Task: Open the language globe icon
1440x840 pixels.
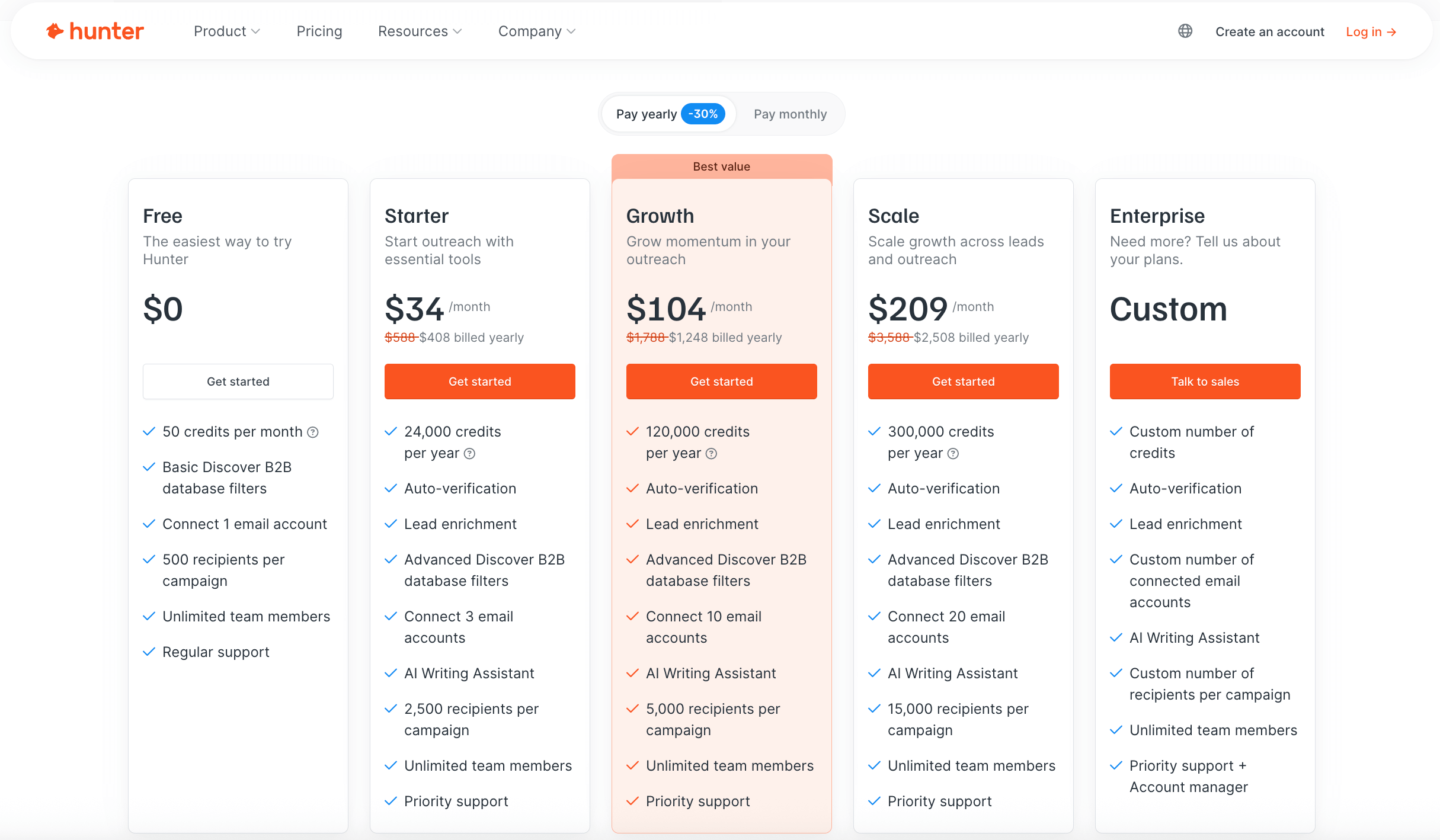Action: 1185,31
